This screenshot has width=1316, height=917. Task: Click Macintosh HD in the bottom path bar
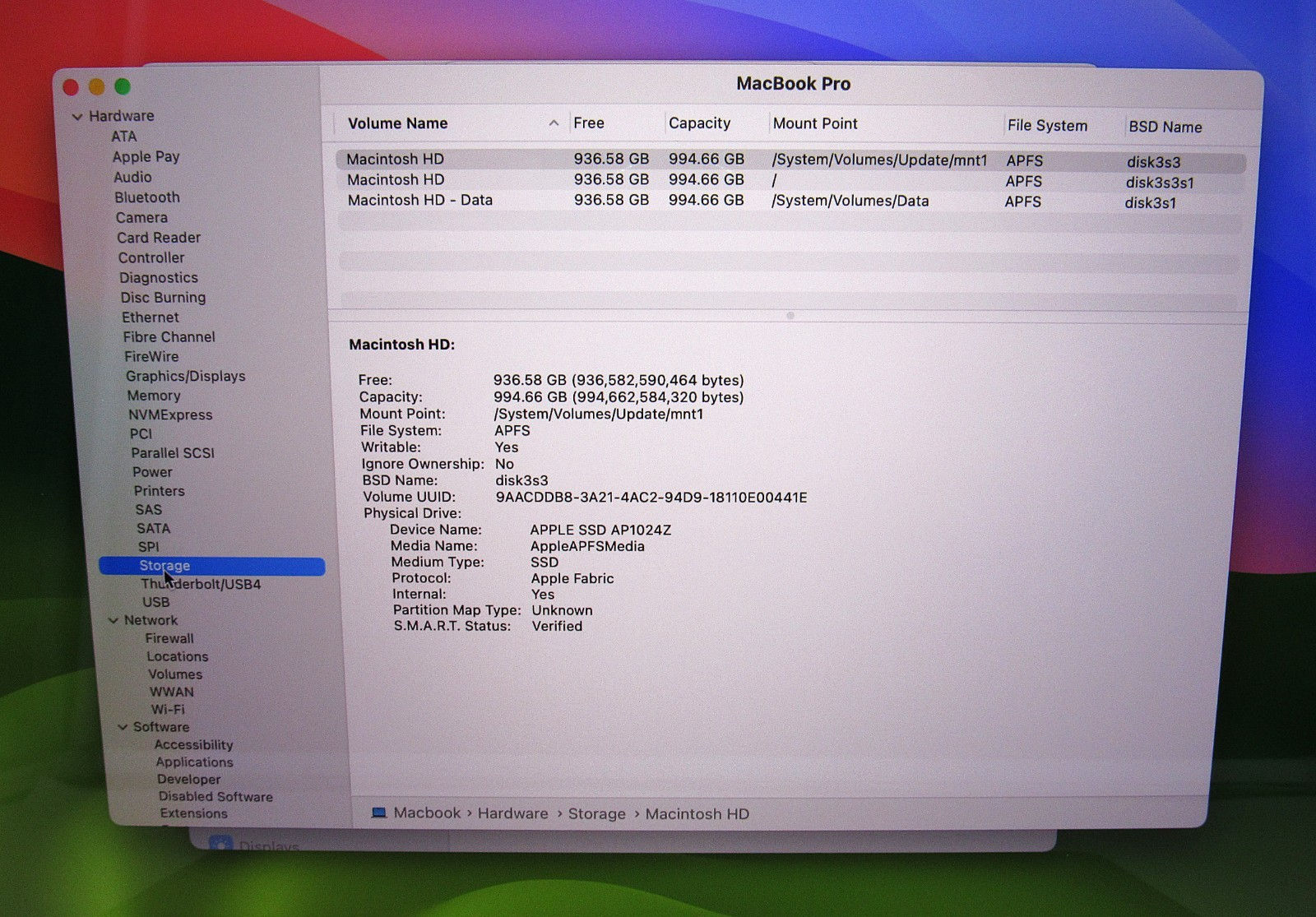click(x=697, y=813)
